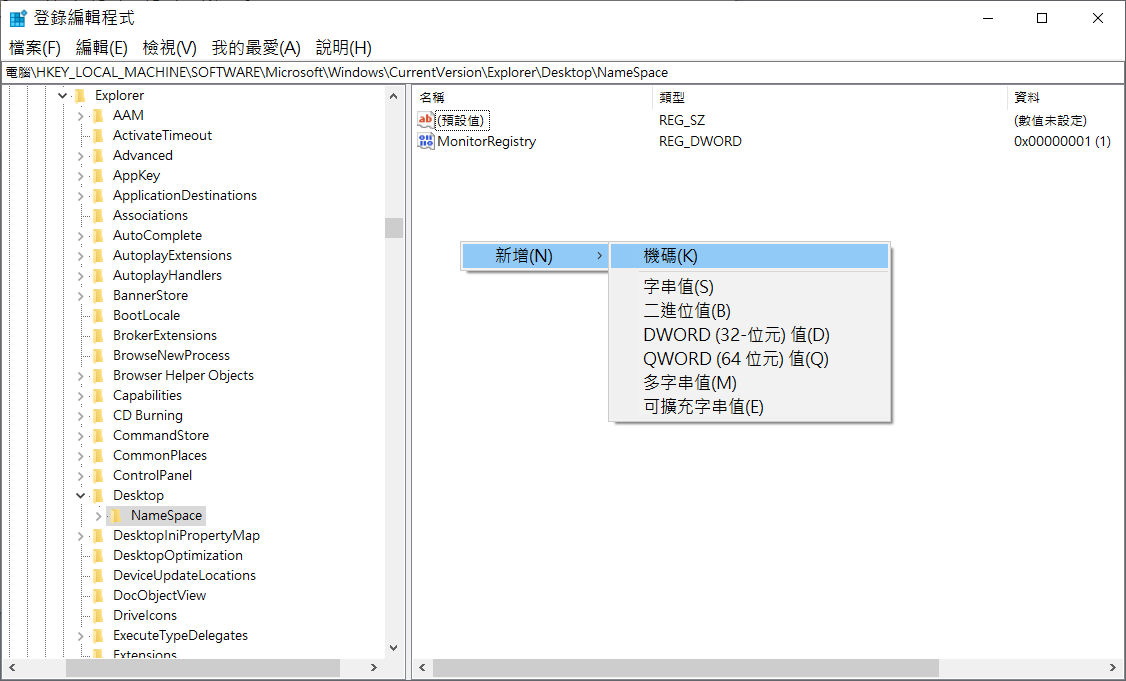Viewport: 1126px width, 681px height.
Task: Collapse the Desktop tree node
Action: pos(80,496)
